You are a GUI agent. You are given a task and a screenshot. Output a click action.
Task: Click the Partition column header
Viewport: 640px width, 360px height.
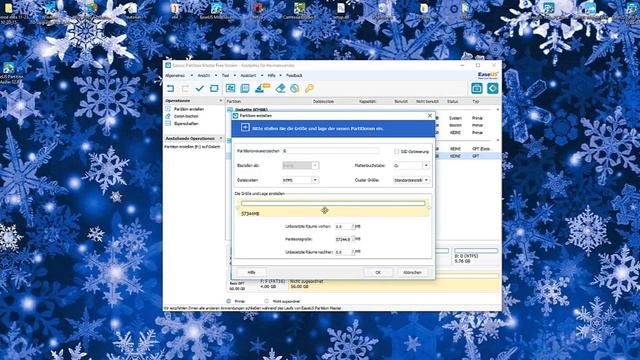pyautogui.click(x=234, y=101)
